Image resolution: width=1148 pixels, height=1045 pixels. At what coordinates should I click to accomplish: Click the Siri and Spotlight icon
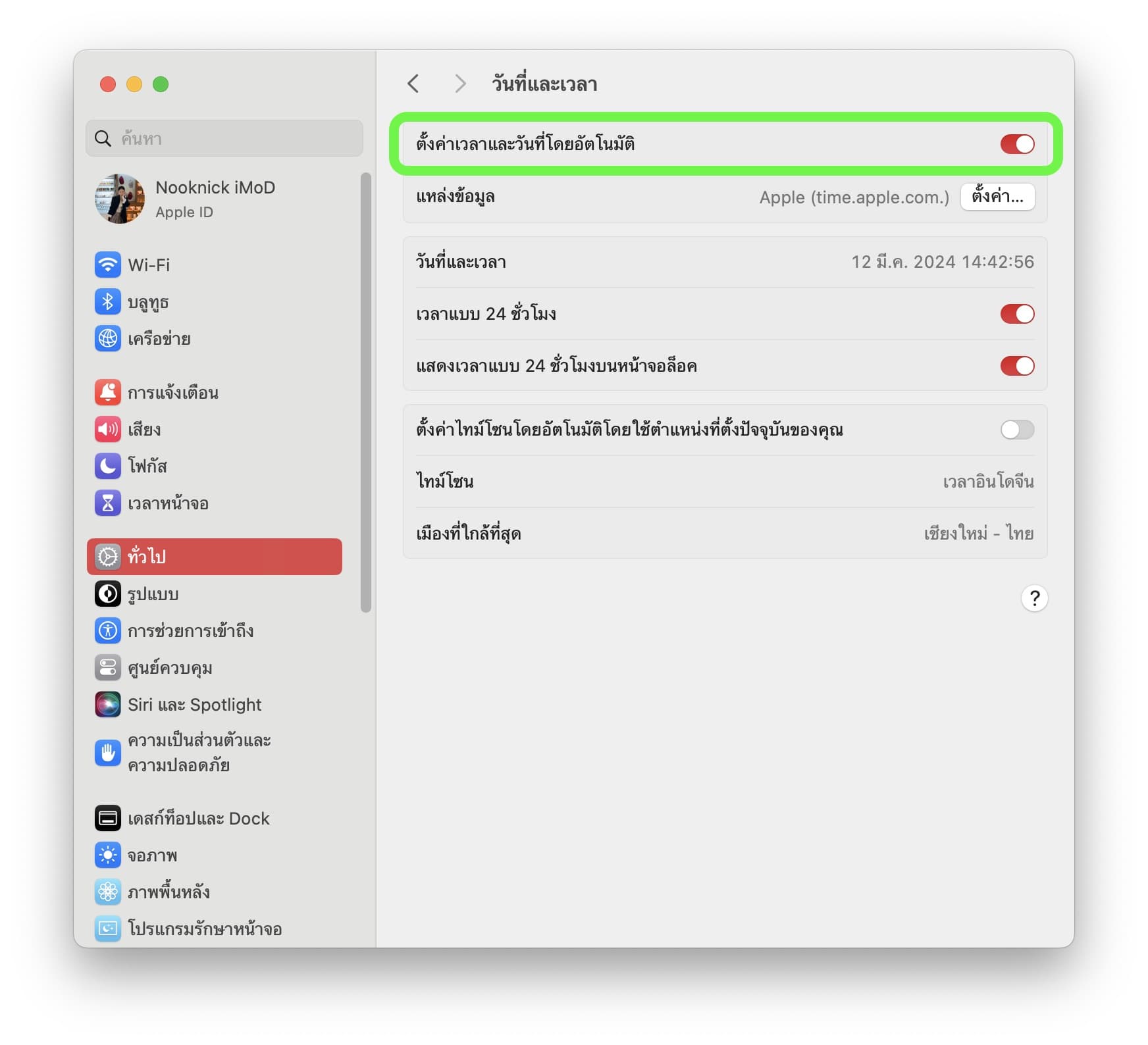pyautogui.click(x=107, y=705)
